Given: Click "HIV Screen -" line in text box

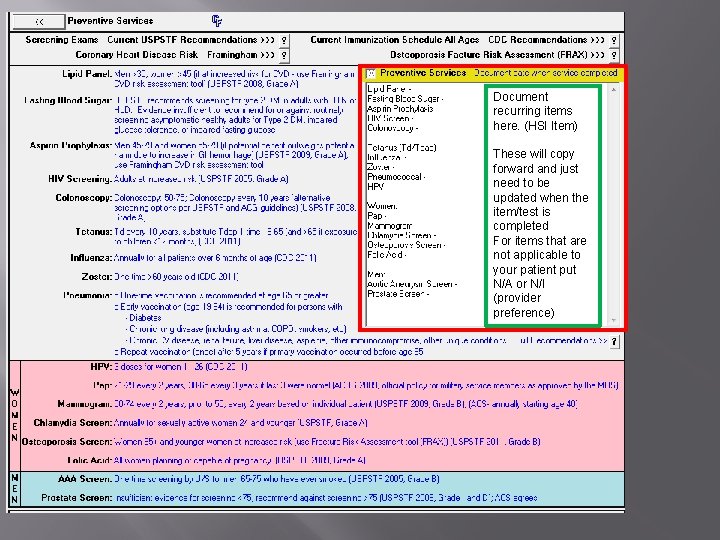Looking at the screenshot, I should (390, 118).
